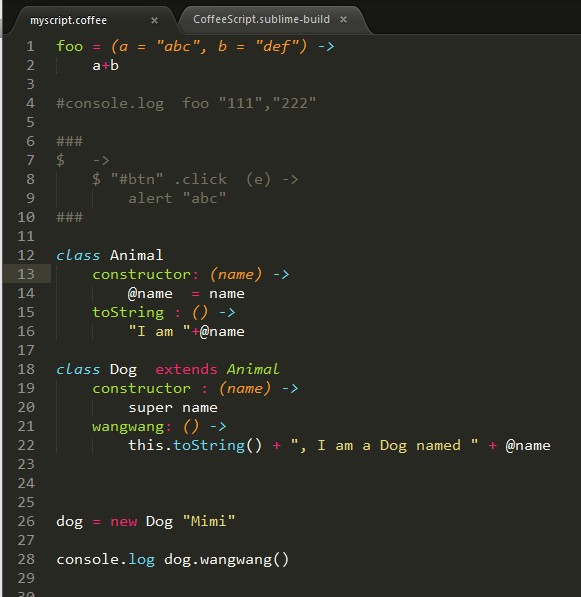Click the commented '#console.log' line

[186, 103]
